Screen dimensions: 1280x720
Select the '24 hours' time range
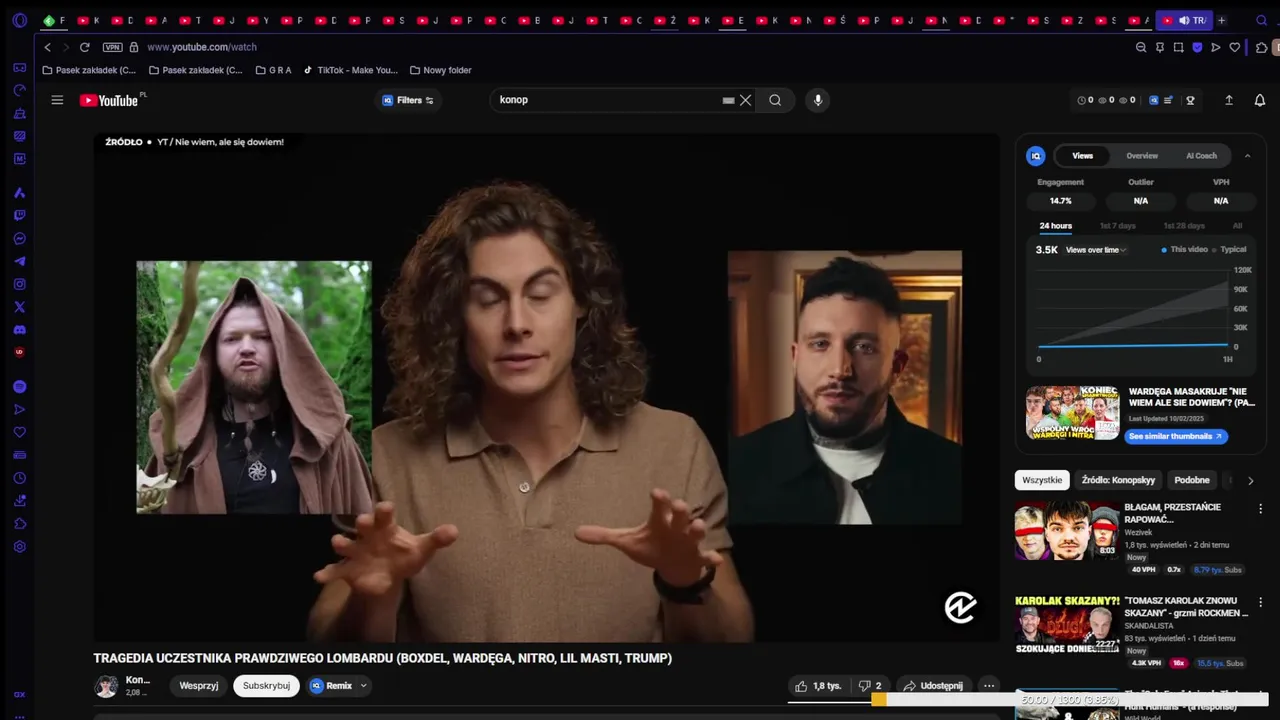pos(1055,226)
